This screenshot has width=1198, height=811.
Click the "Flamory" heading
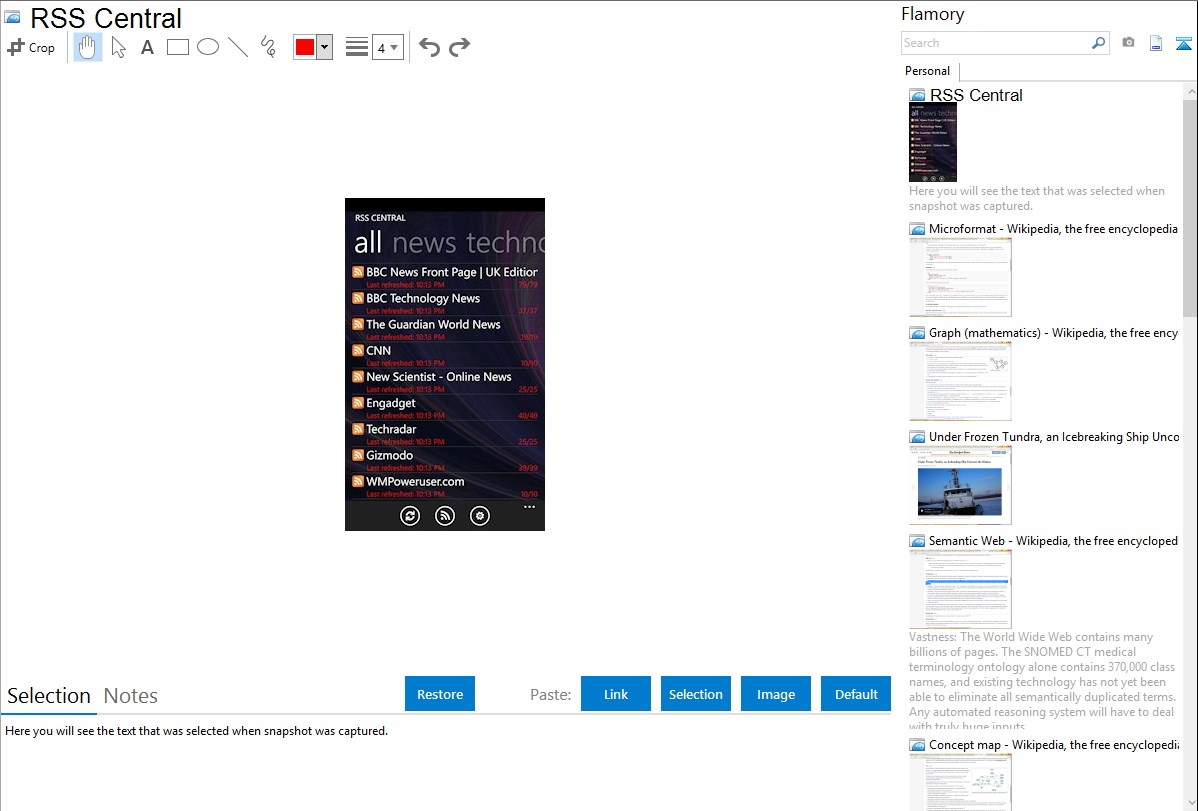[932, 15]
